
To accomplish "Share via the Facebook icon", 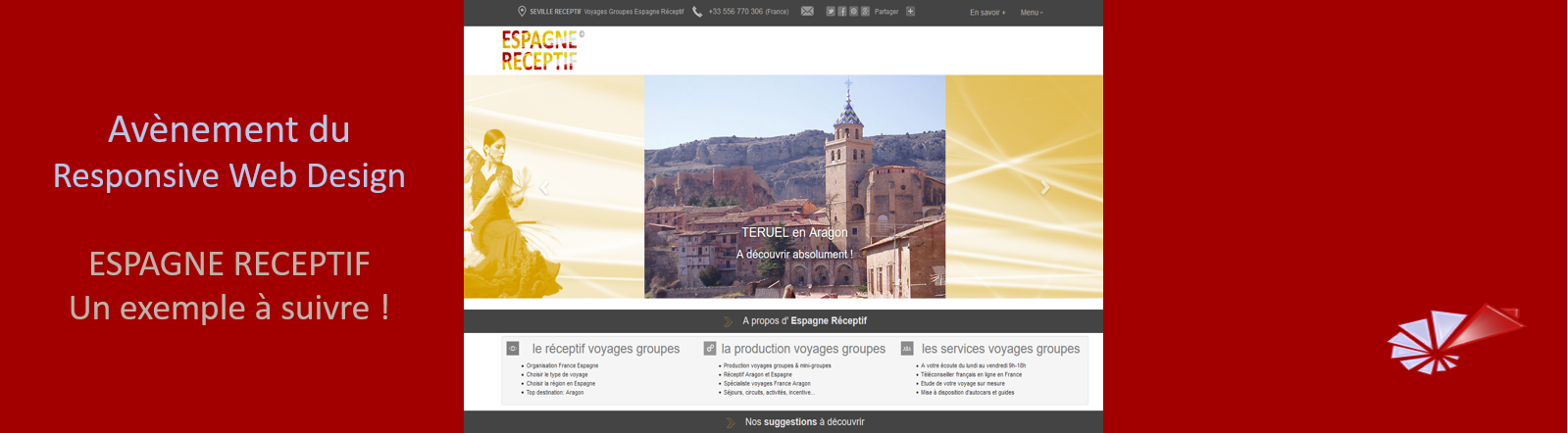I will 842,12.
